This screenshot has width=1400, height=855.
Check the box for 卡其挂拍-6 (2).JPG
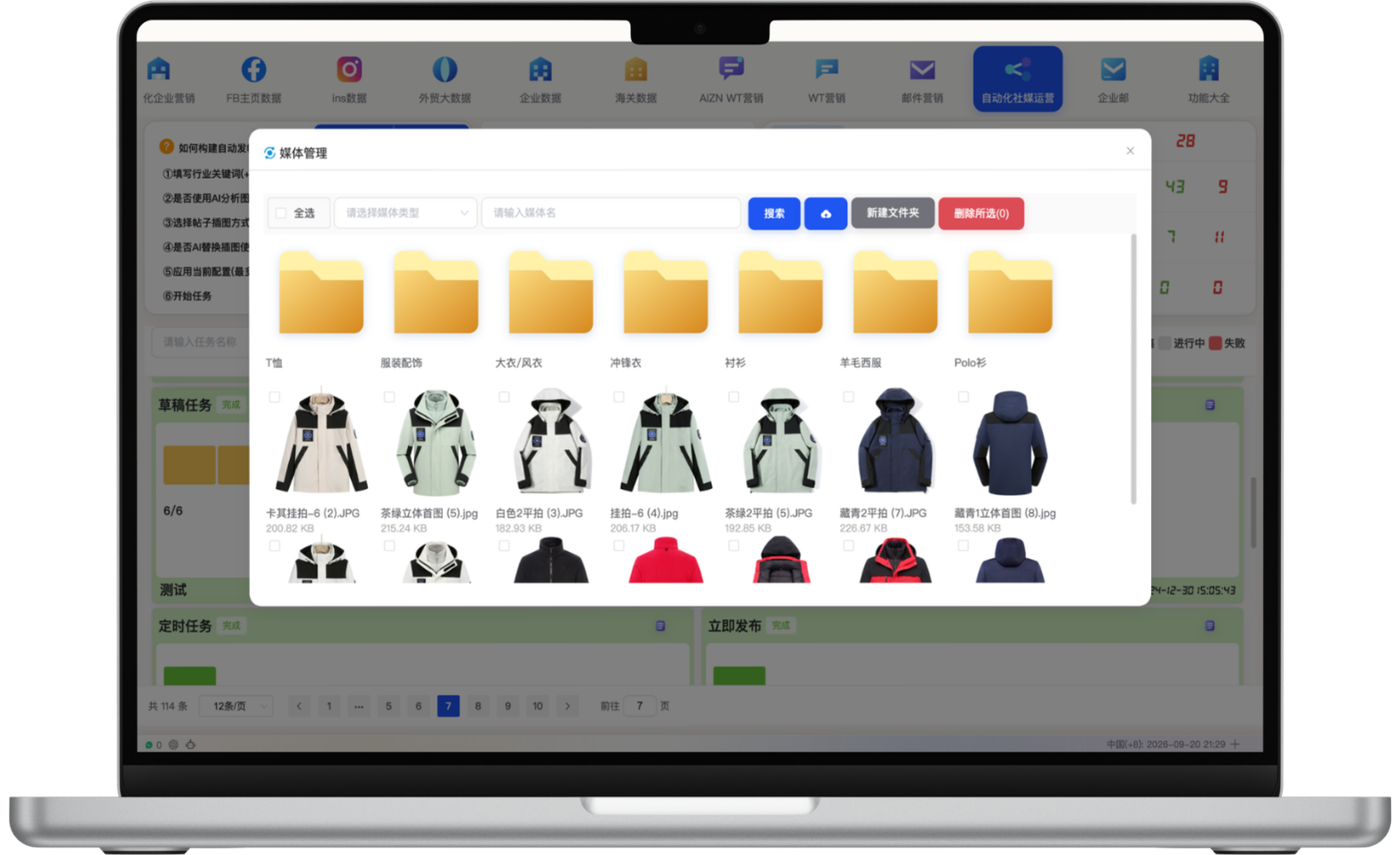click(275, 397)
